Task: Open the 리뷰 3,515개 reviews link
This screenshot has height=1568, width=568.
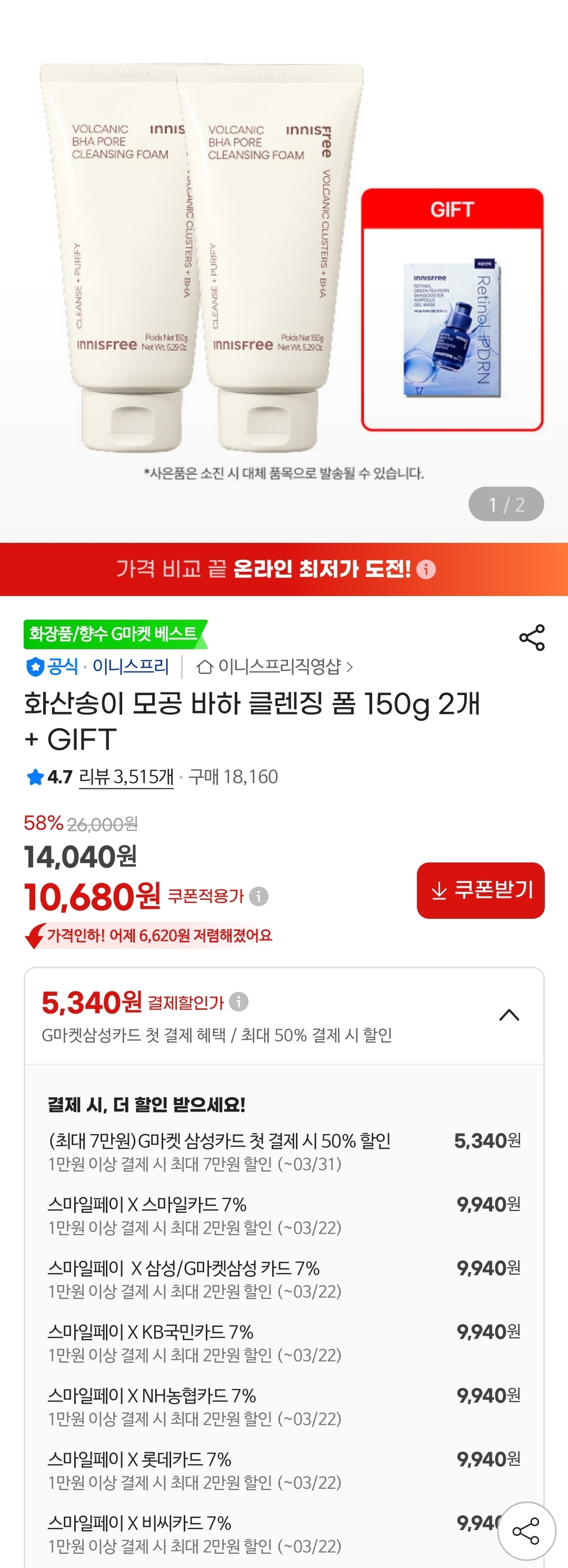Action: click(126, 777)
